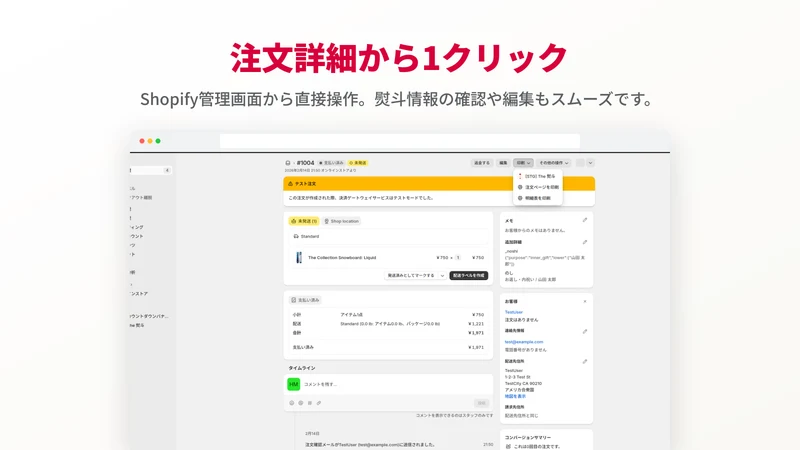Open the その他の操作 more actions dropdown
This screenshot has height=450, width=800.
[x=554, y=163]
